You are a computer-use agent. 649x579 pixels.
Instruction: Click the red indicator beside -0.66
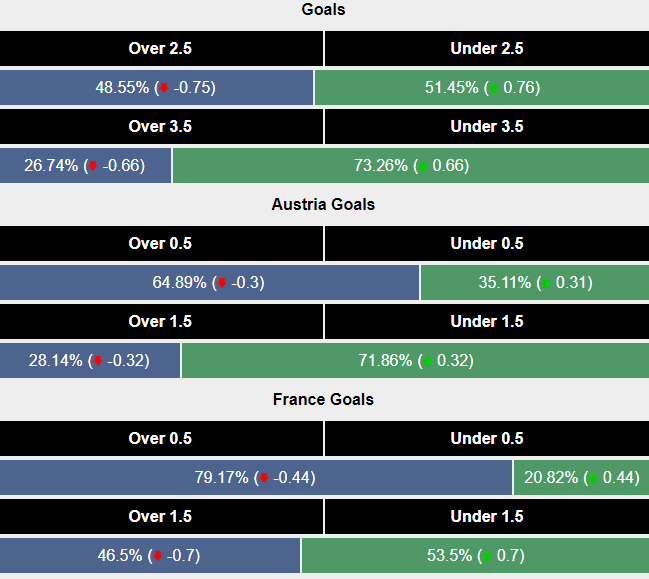pos(93,166)
